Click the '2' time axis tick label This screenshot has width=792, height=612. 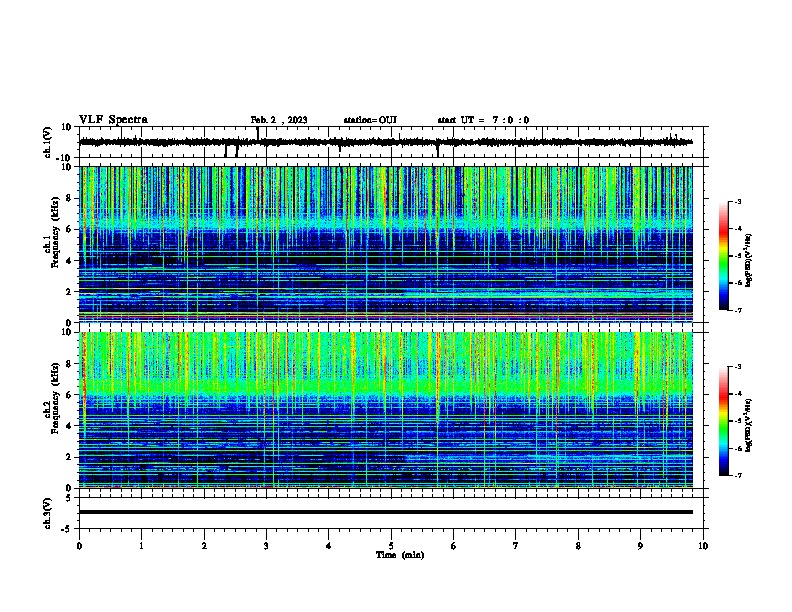point(204,546)
